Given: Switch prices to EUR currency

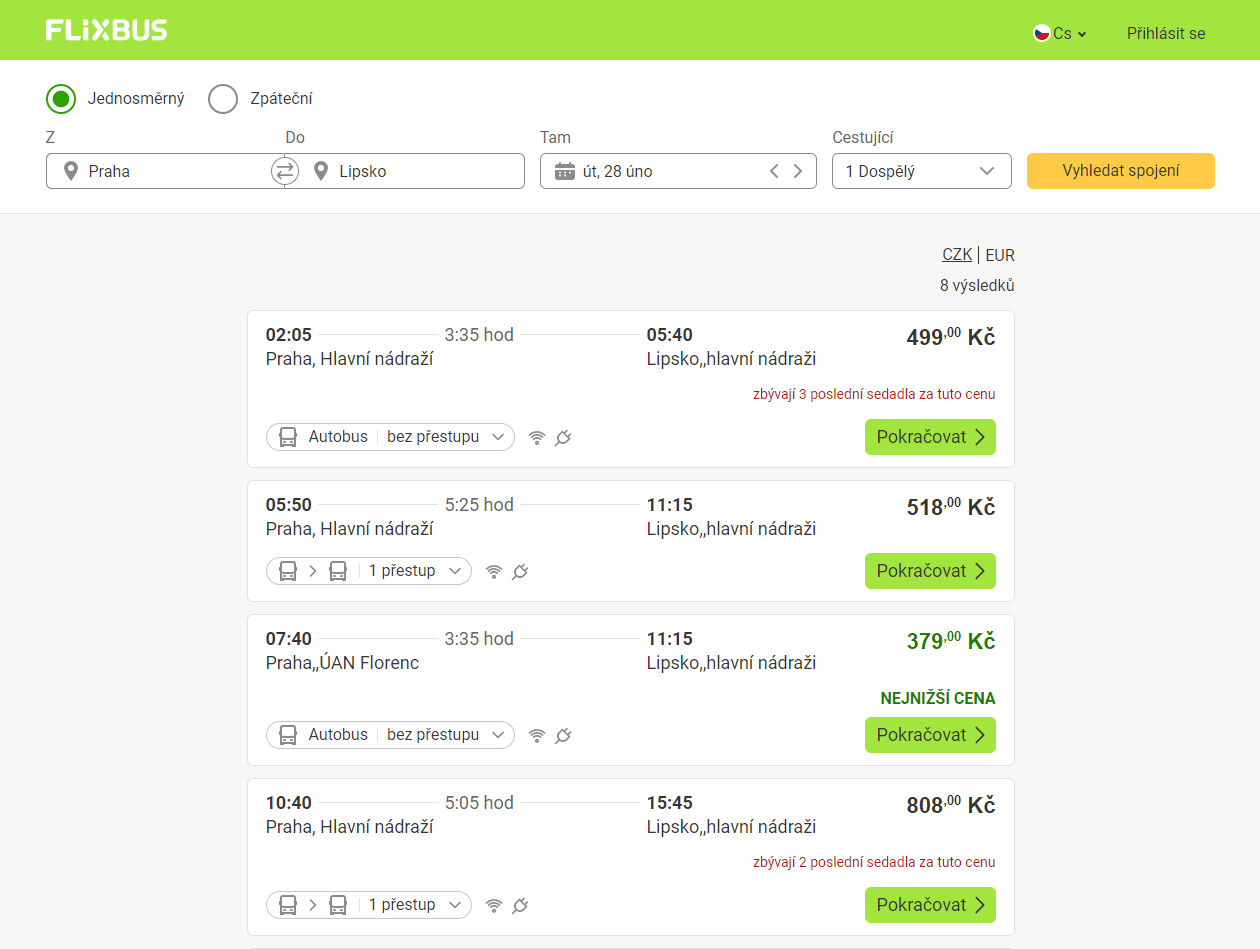Looking at the screenshot, I should coord(1000,255).
